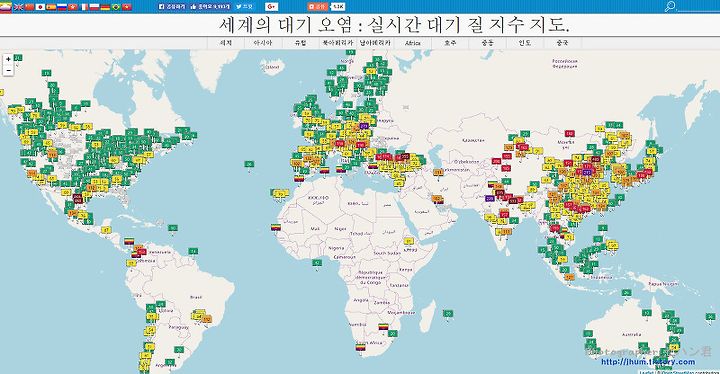720x374 pixels.
Task: Select the 인도 (India) tab
Action: [525, 43]
